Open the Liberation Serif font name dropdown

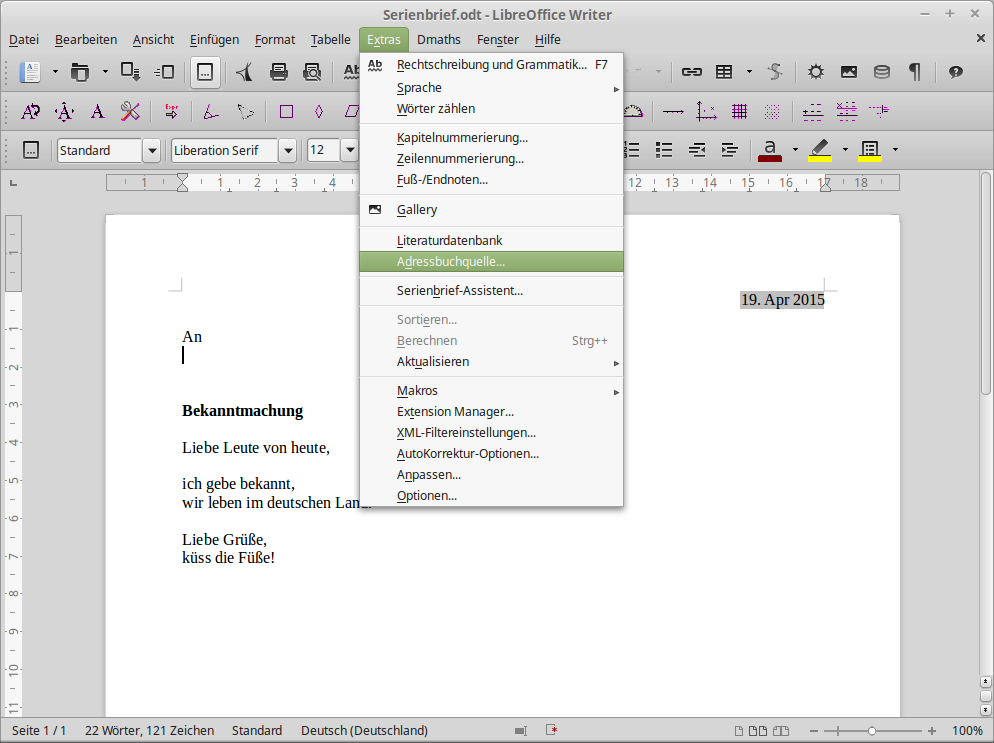(288, 151)
